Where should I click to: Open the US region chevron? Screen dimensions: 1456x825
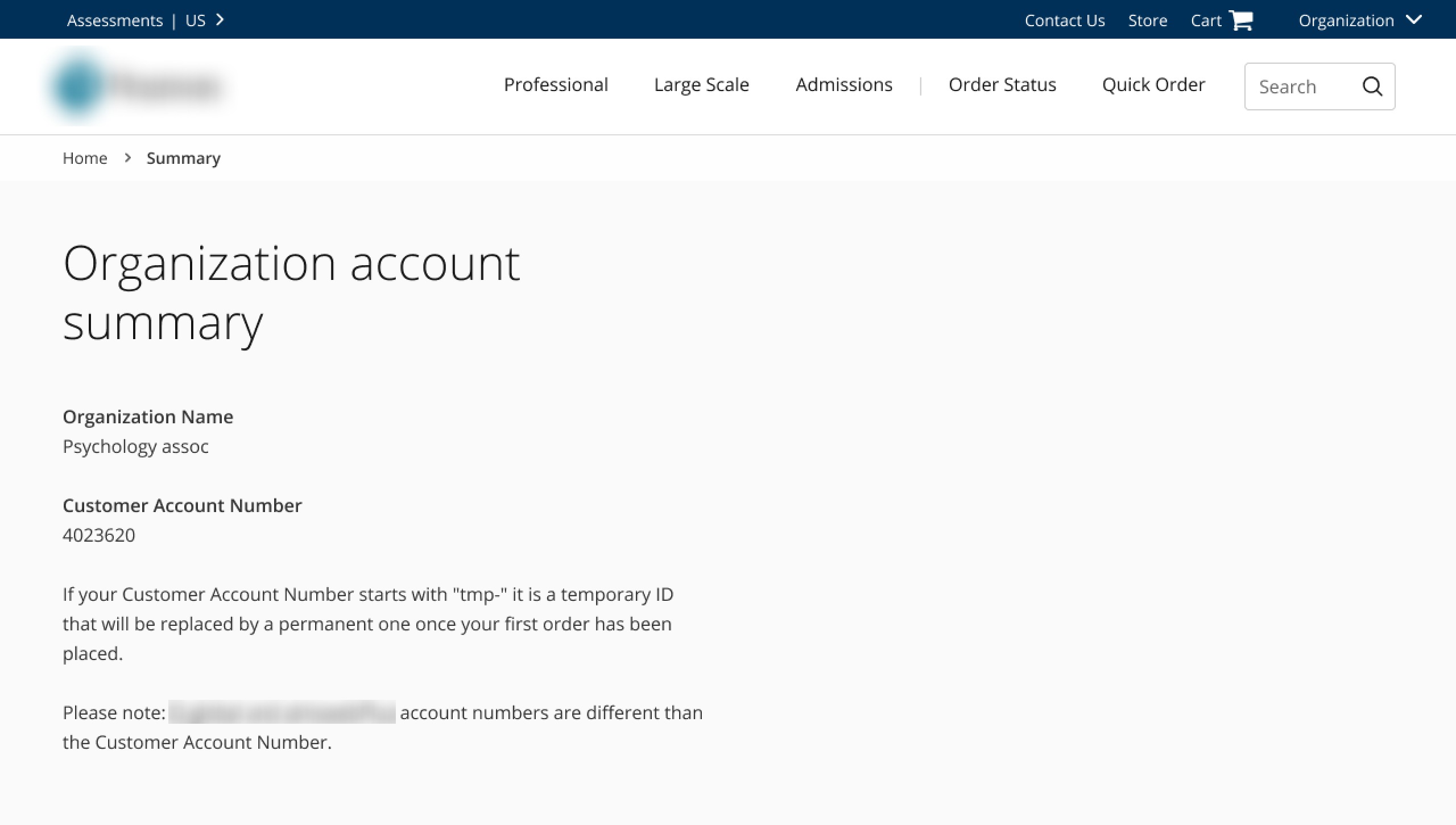(221, 20)
